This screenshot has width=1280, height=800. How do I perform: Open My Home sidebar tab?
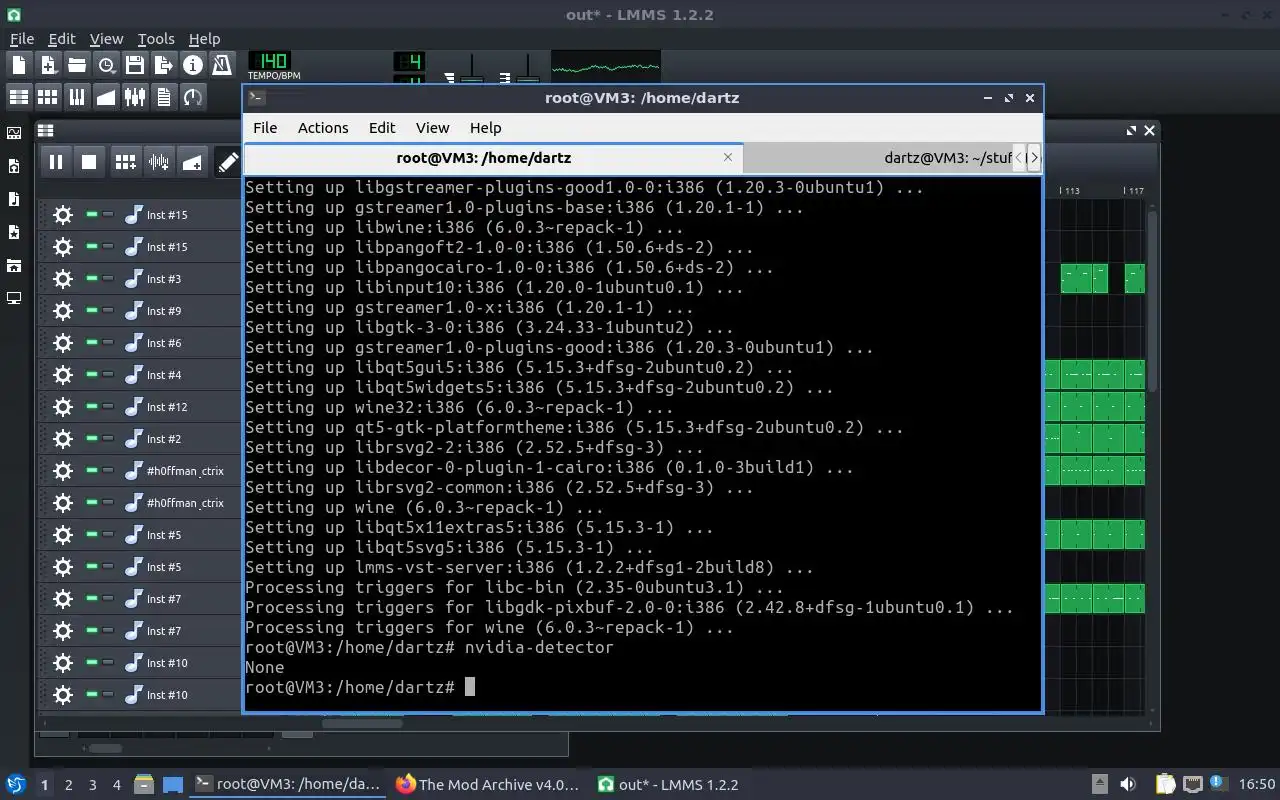point(14,265)
